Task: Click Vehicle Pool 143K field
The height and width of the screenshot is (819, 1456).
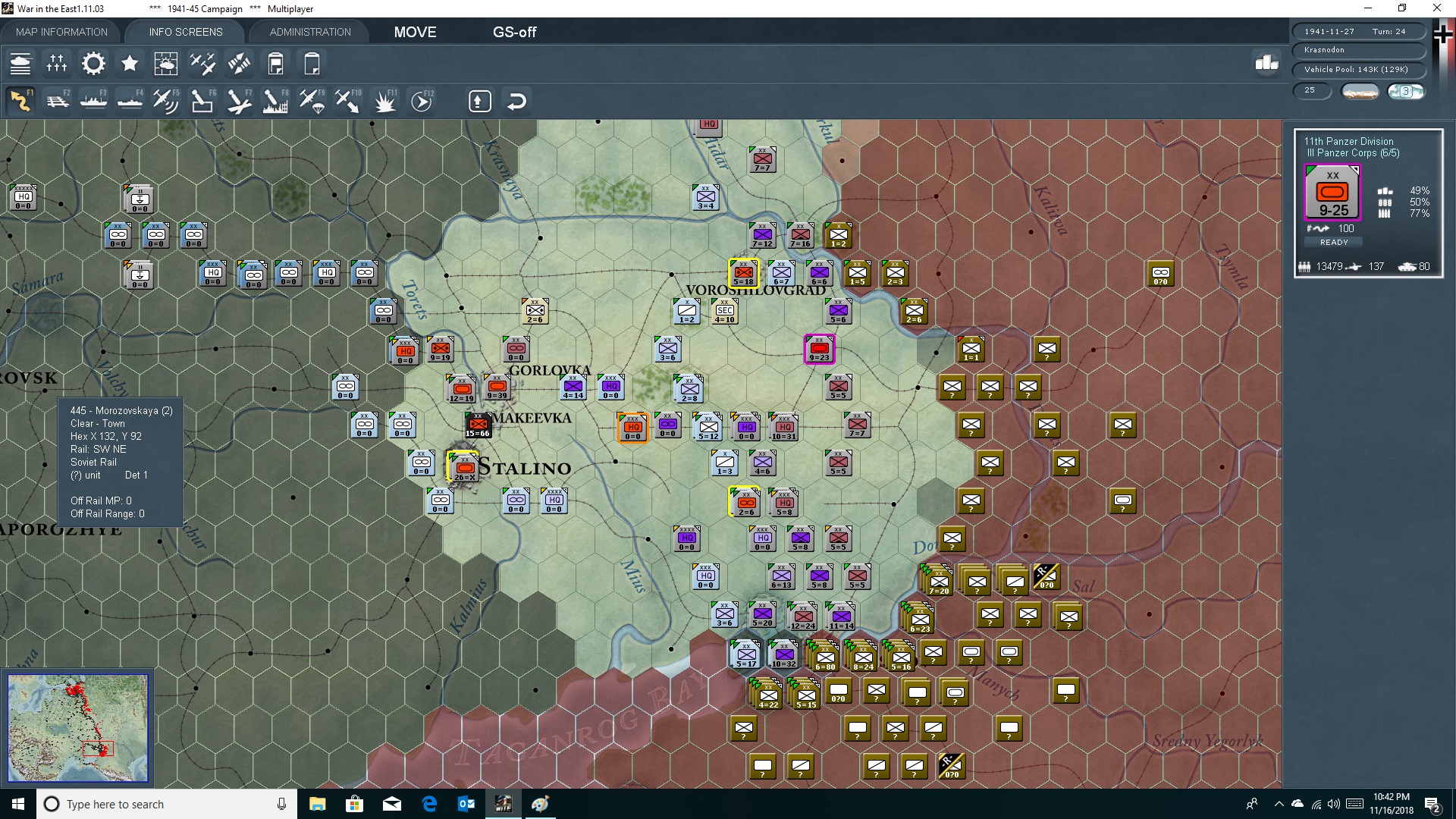Action: click(1358, 69)
